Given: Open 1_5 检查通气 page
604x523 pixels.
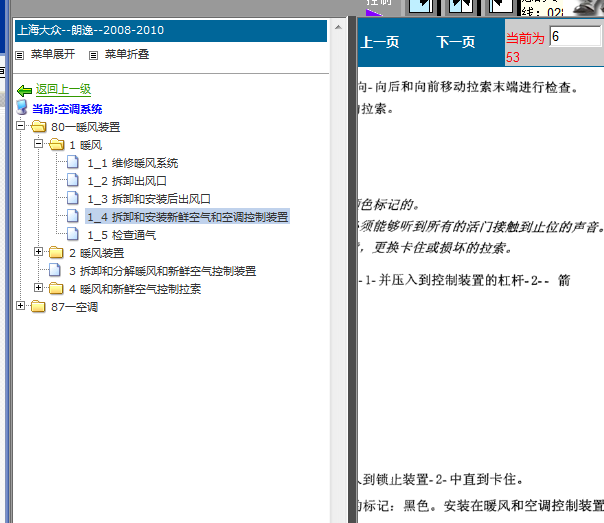Looking at the screenshot, I should (x=122, y=235).
